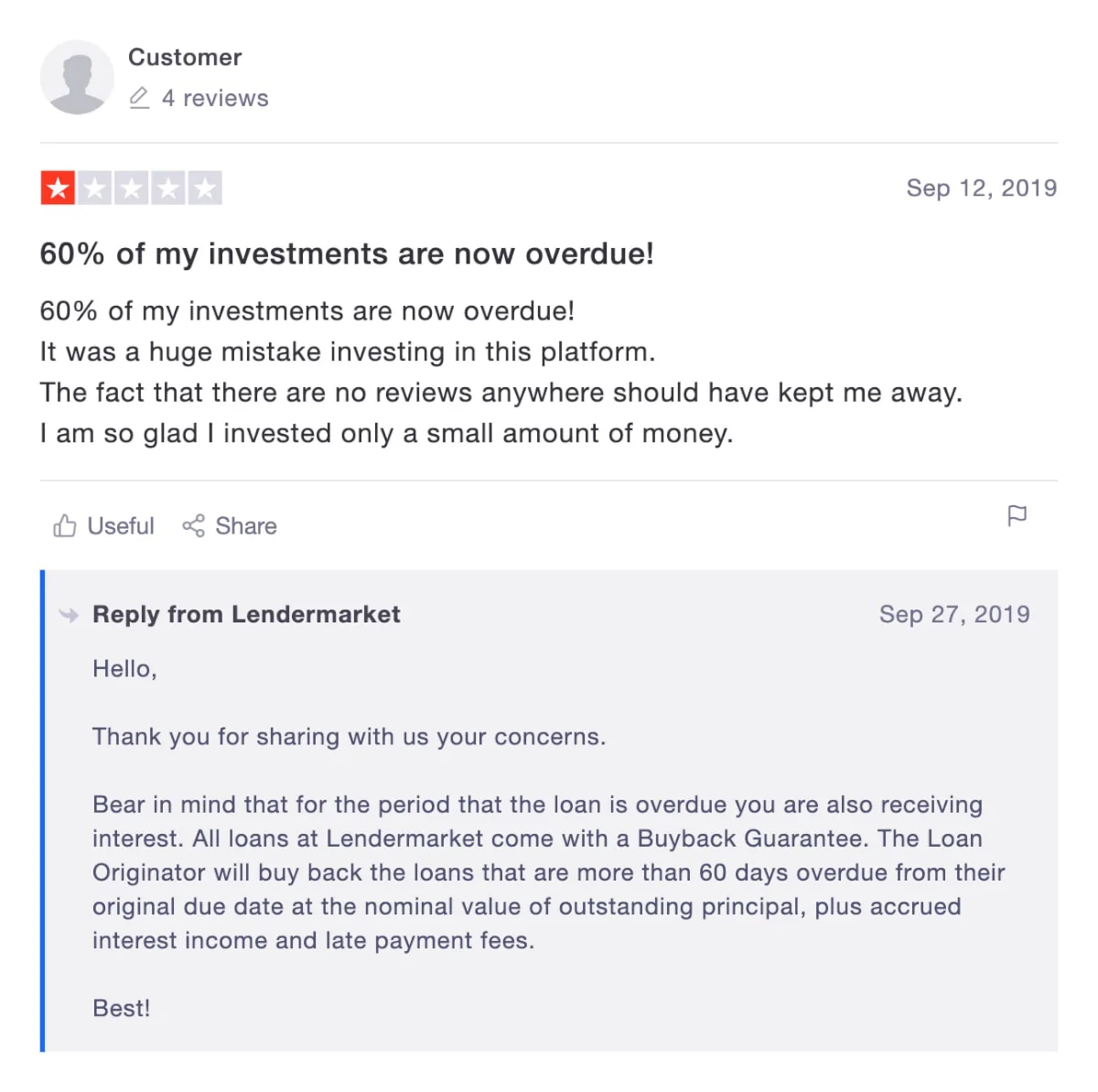Select the fourth gray rating star
This screenshot has height=1092, width=1098.
tap(167, 189)
